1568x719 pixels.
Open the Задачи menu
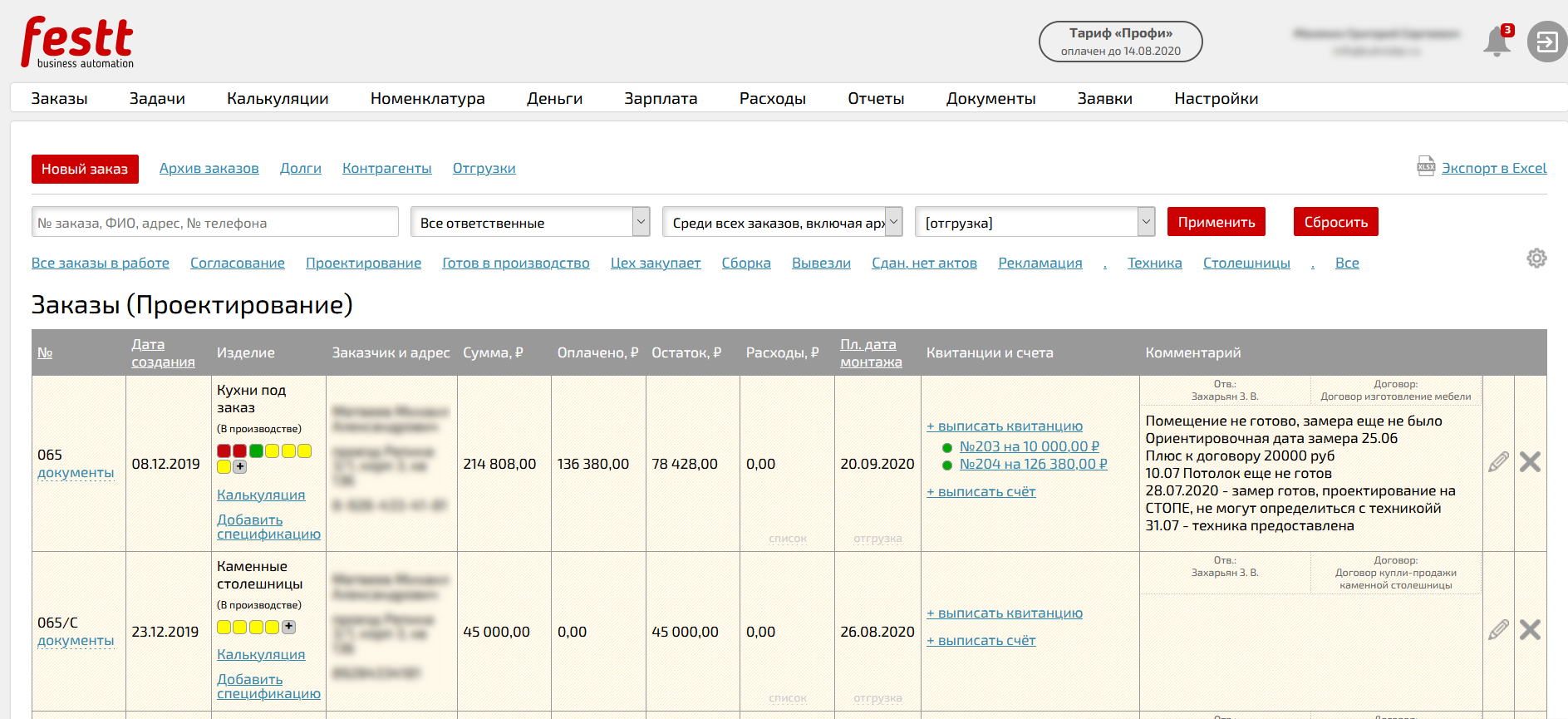point(157,98)
